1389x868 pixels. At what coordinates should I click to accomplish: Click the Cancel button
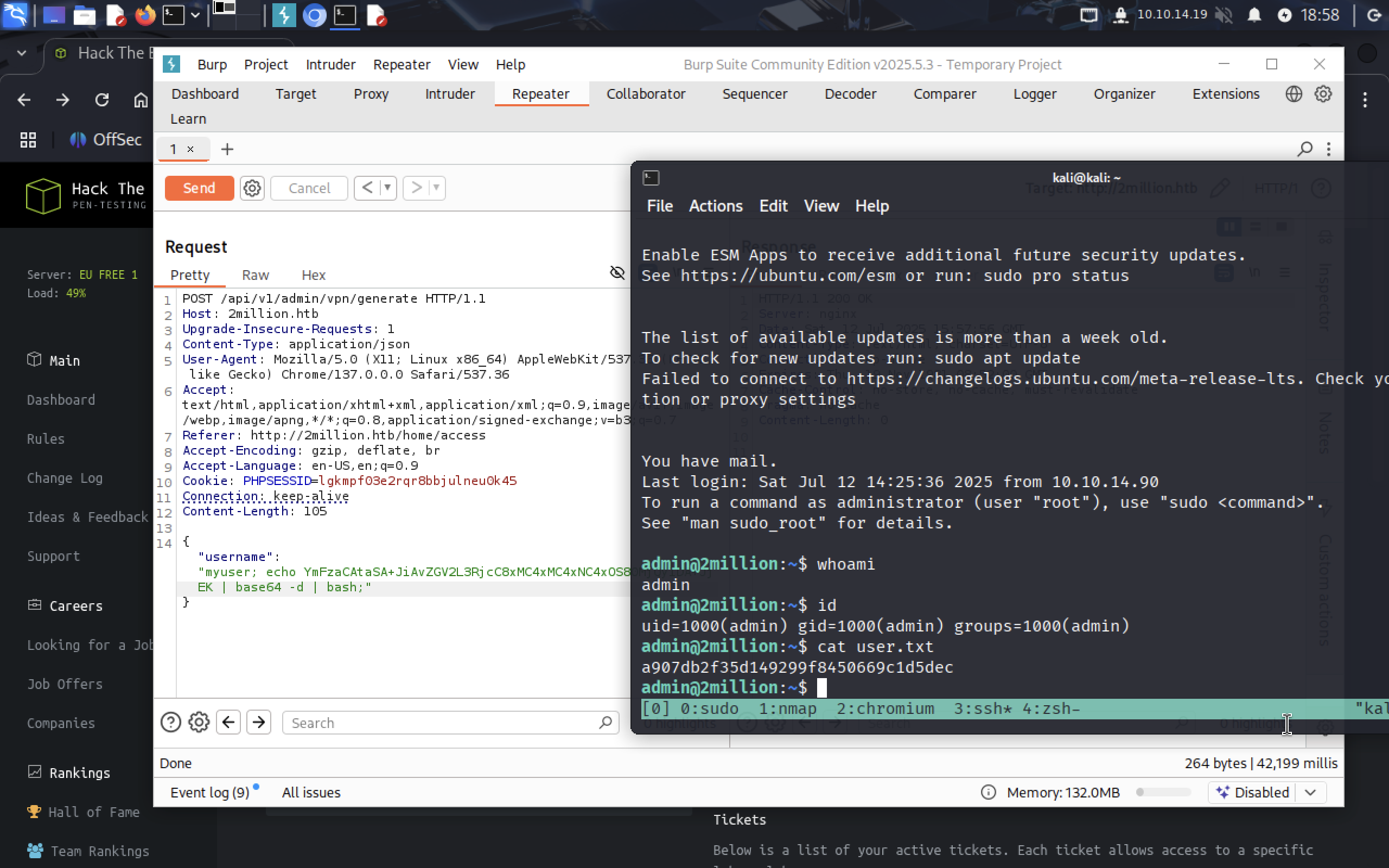pyautogui.click(x=309, y=188)
